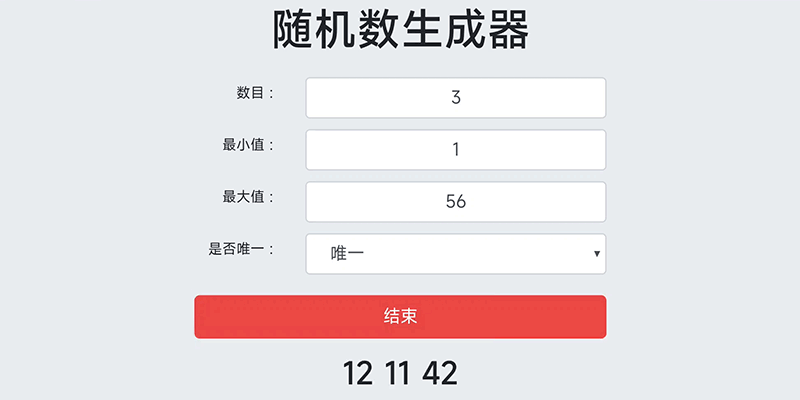Open the 是否唯一 dropdown menu
The width and height of the screenshot is (800, 400).
(456, 254)
